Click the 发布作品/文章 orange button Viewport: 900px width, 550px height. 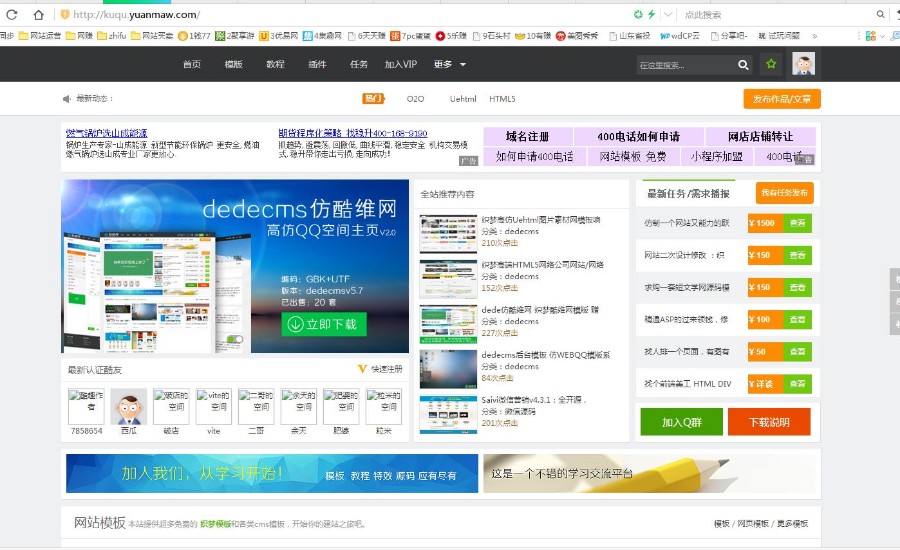click(x=781, y=99)
